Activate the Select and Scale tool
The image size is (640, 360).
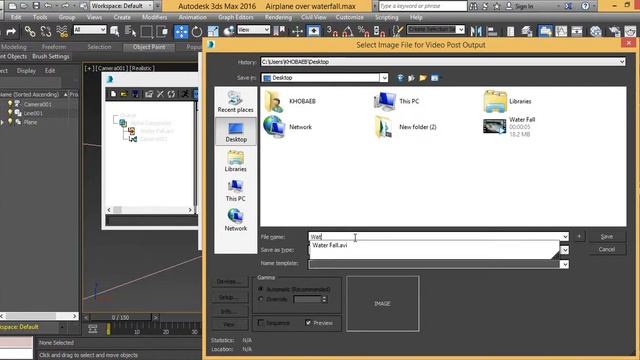tap(213, 31)
